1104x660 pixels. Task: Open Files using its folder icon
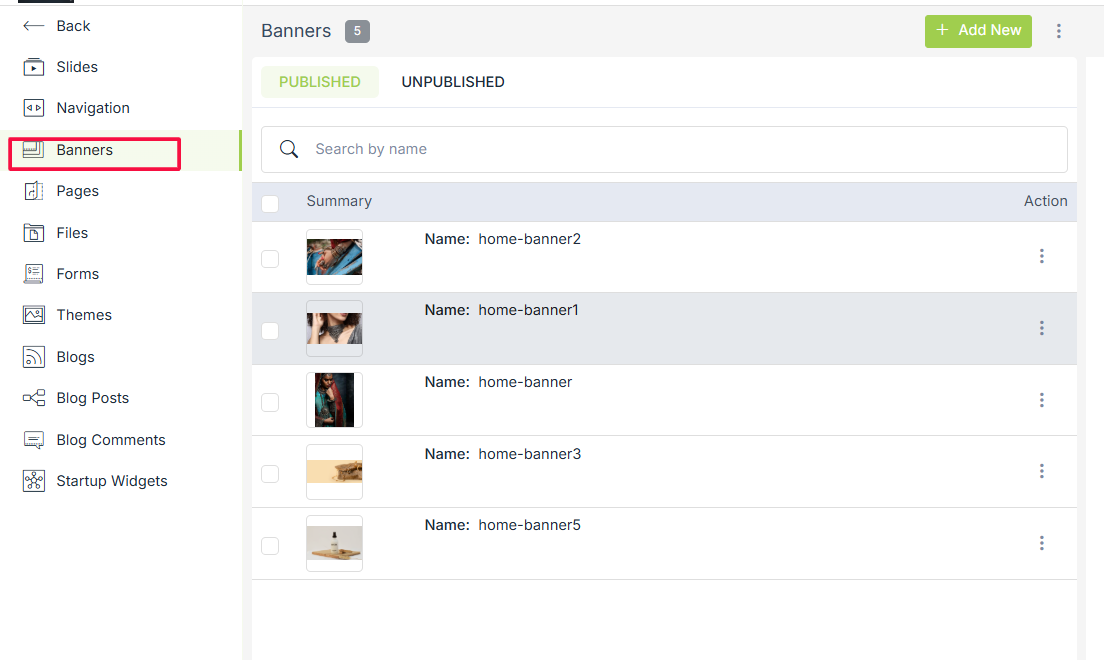(x=34, y=233)
